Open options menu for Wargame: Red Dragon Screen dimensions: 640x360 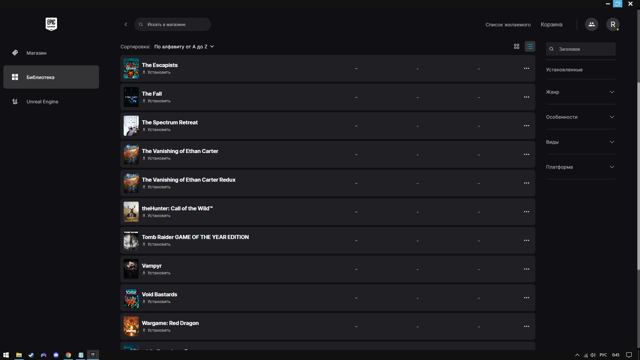(527, 327)
